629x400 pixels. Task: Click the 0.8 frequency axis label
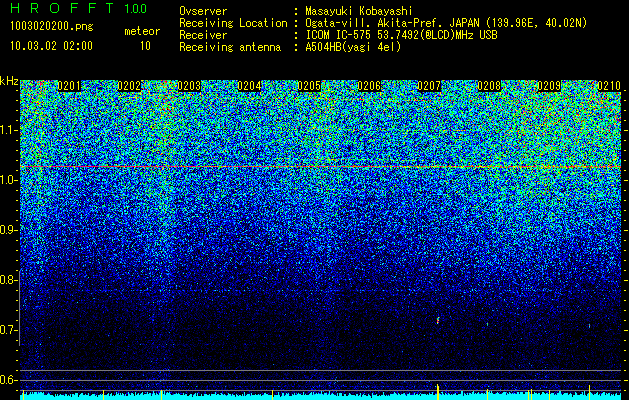point(8,280)
